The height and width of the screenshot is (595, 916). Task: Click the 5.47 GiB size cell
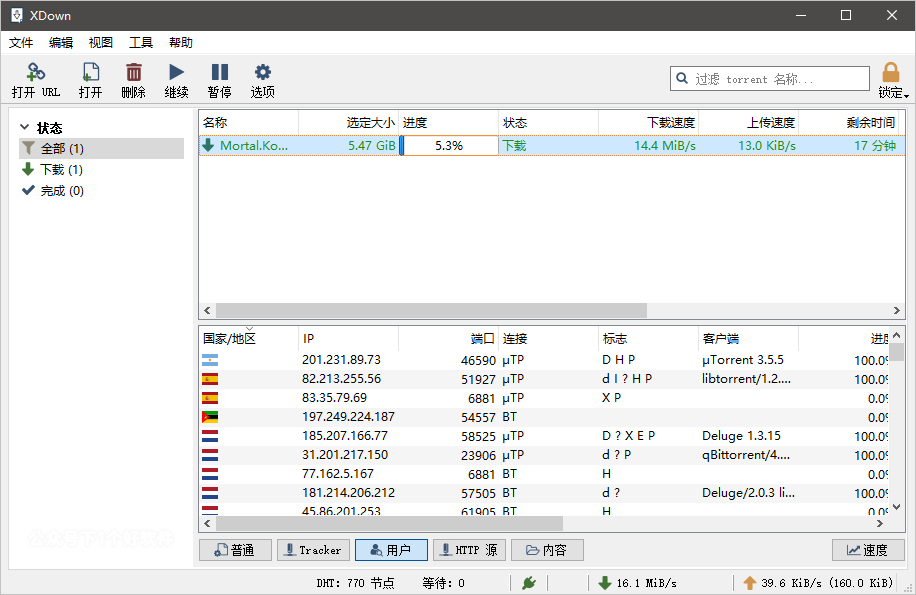coord(372,145)
